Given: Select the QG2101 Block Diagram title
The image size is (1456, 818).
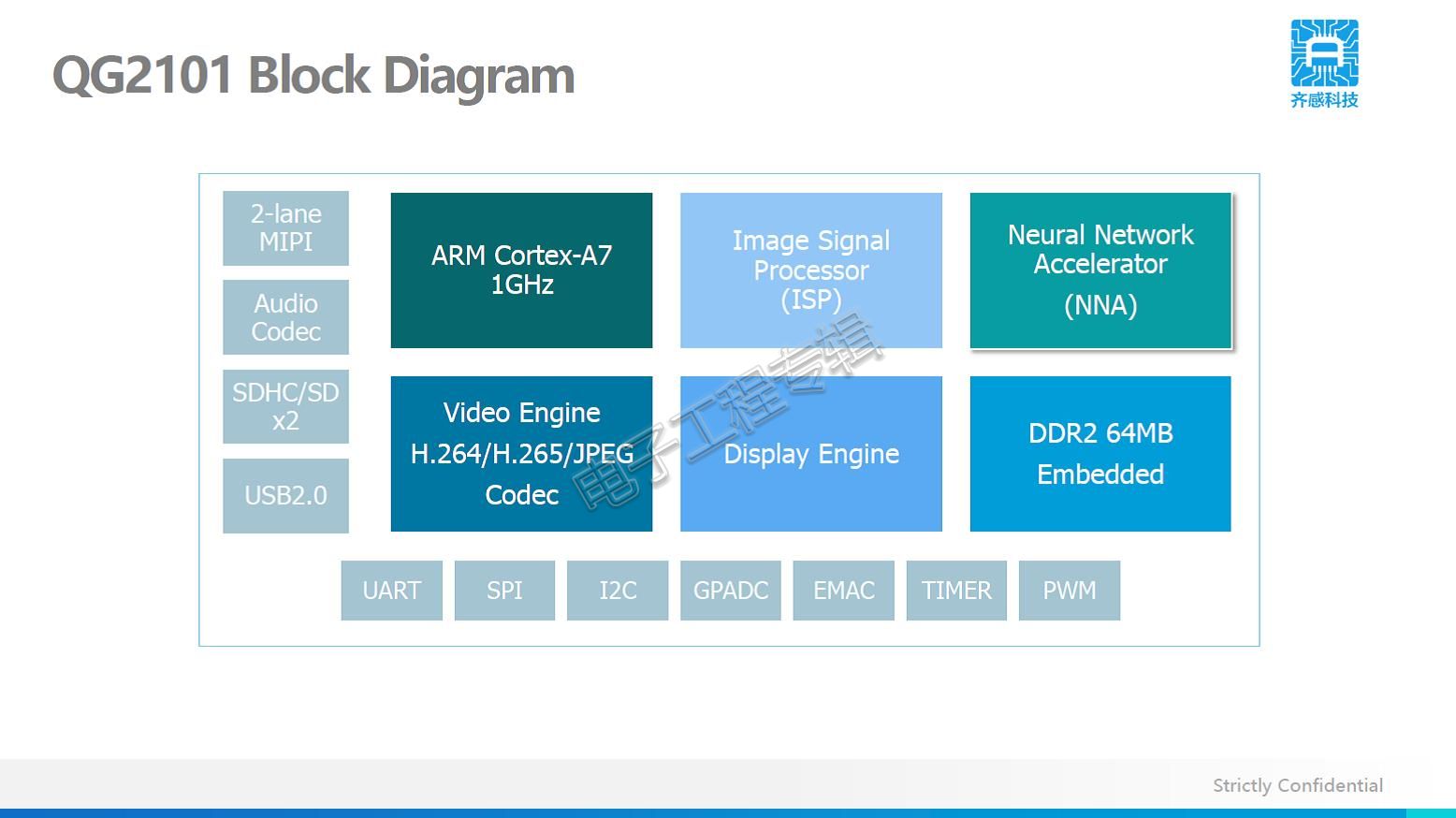Looking at the screenshot, I should pos(313,75).
